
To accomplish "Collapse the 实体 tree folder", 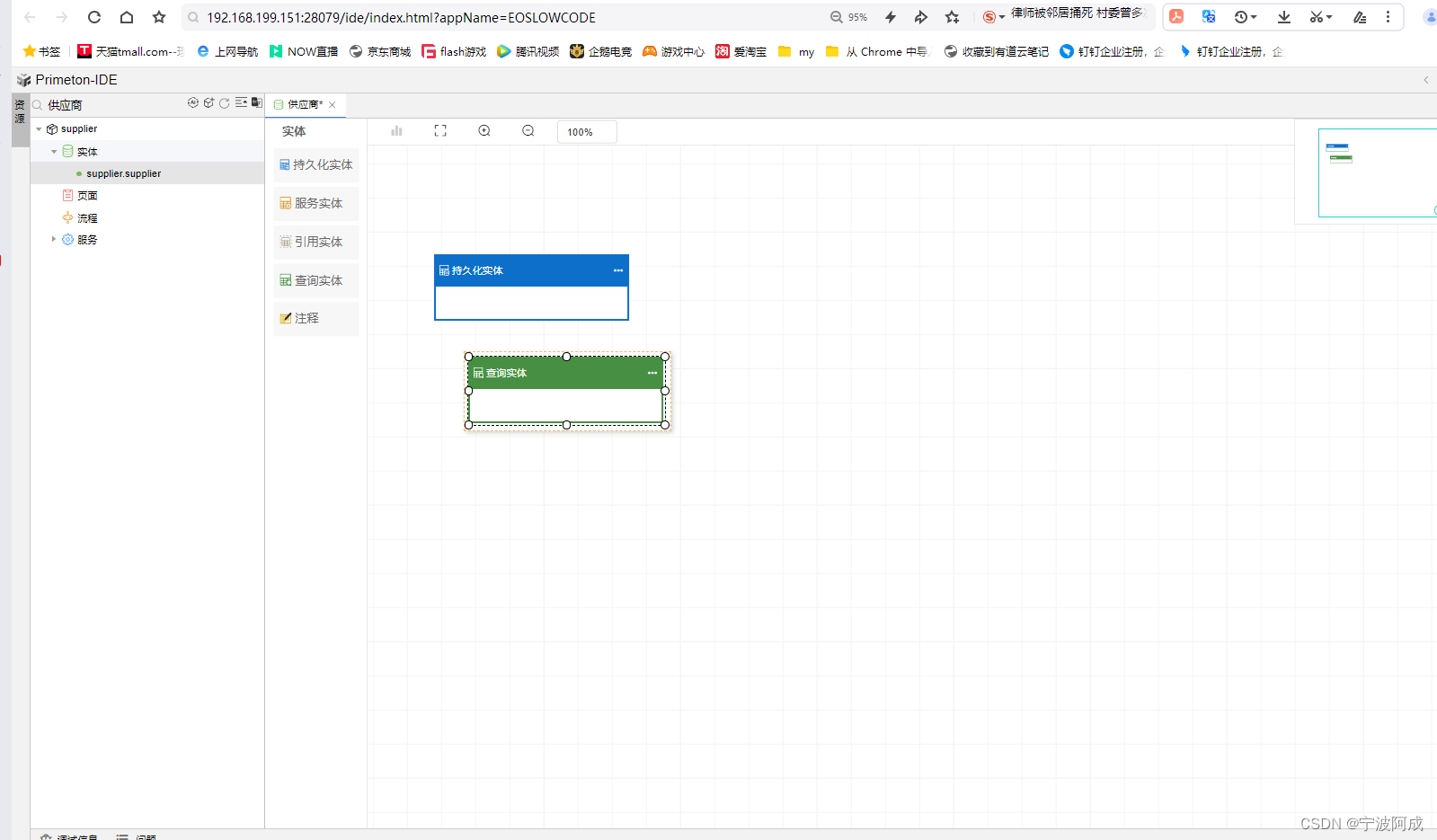I will coord(54,152).
